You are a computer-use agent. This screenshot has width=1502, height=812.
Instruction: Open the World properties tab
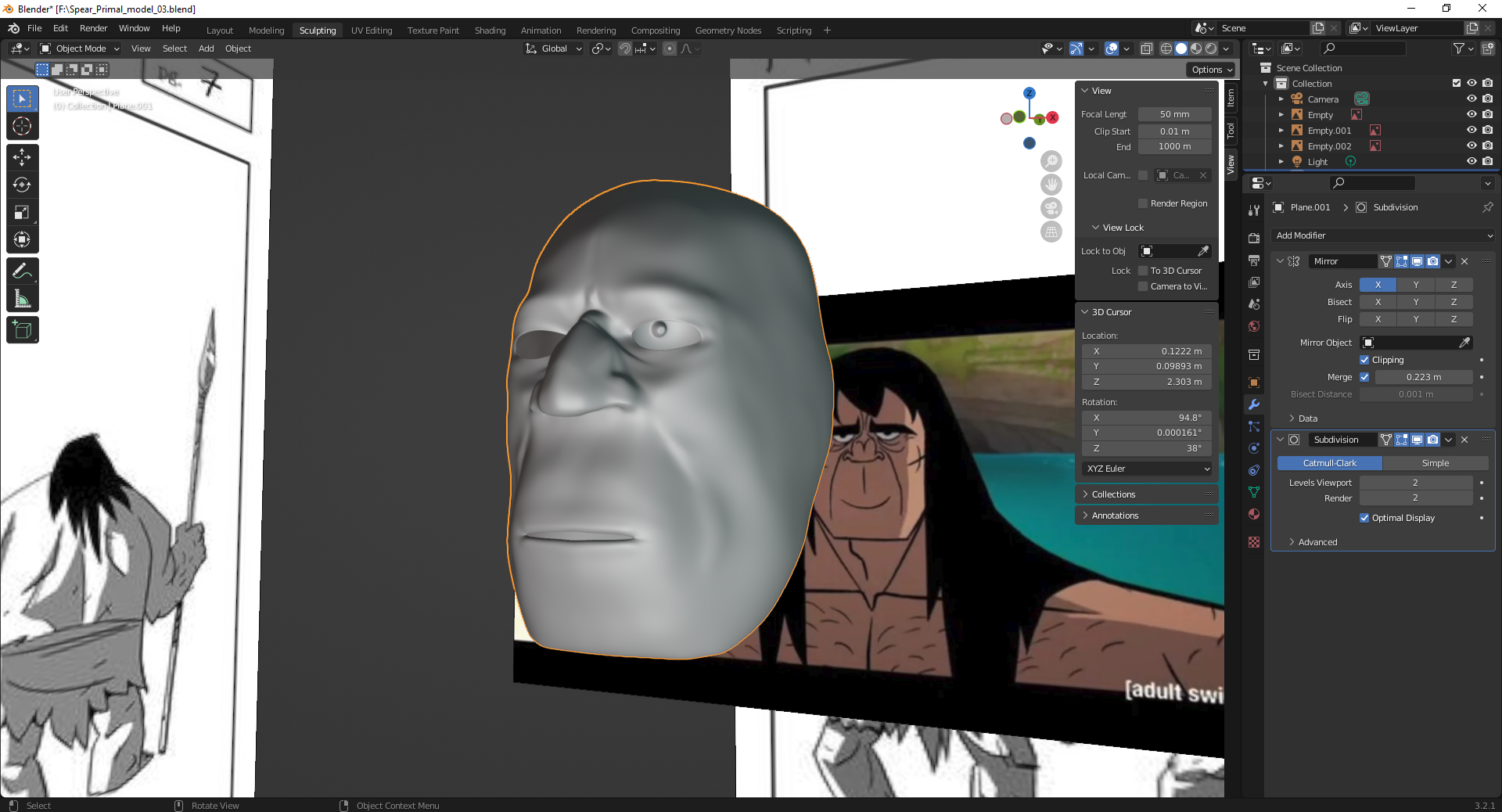1254,326
